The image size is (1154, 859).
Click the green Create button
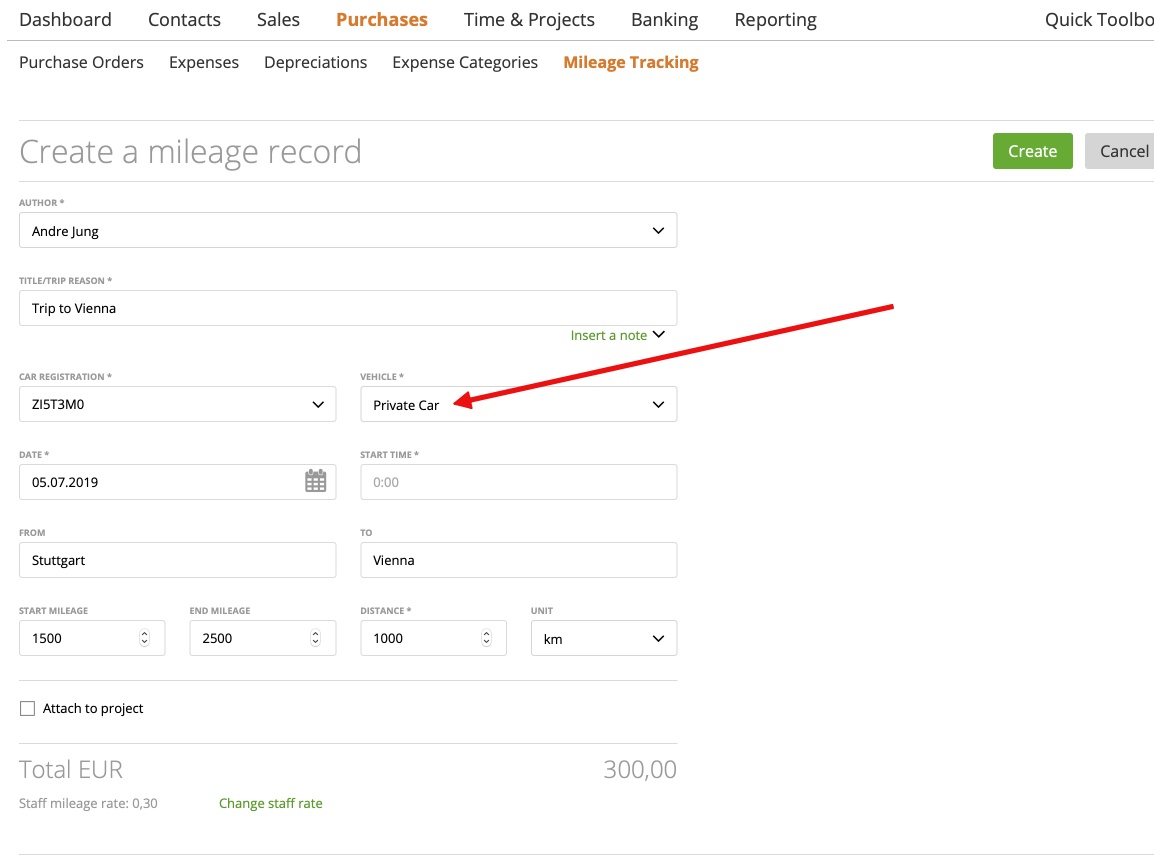1032,151
